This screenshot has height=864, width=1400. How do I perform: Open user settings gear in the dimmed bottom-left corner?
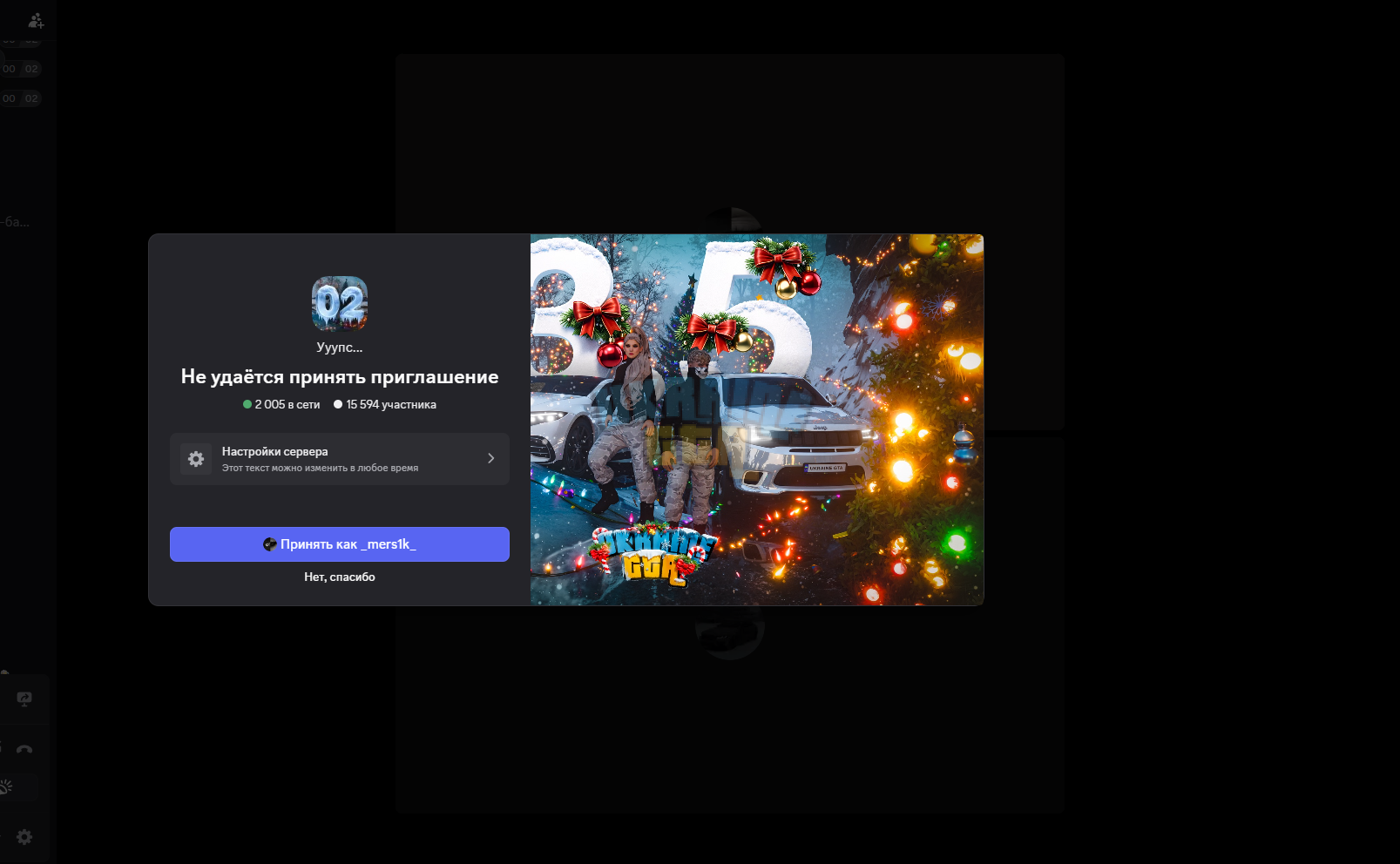point(24,836)
